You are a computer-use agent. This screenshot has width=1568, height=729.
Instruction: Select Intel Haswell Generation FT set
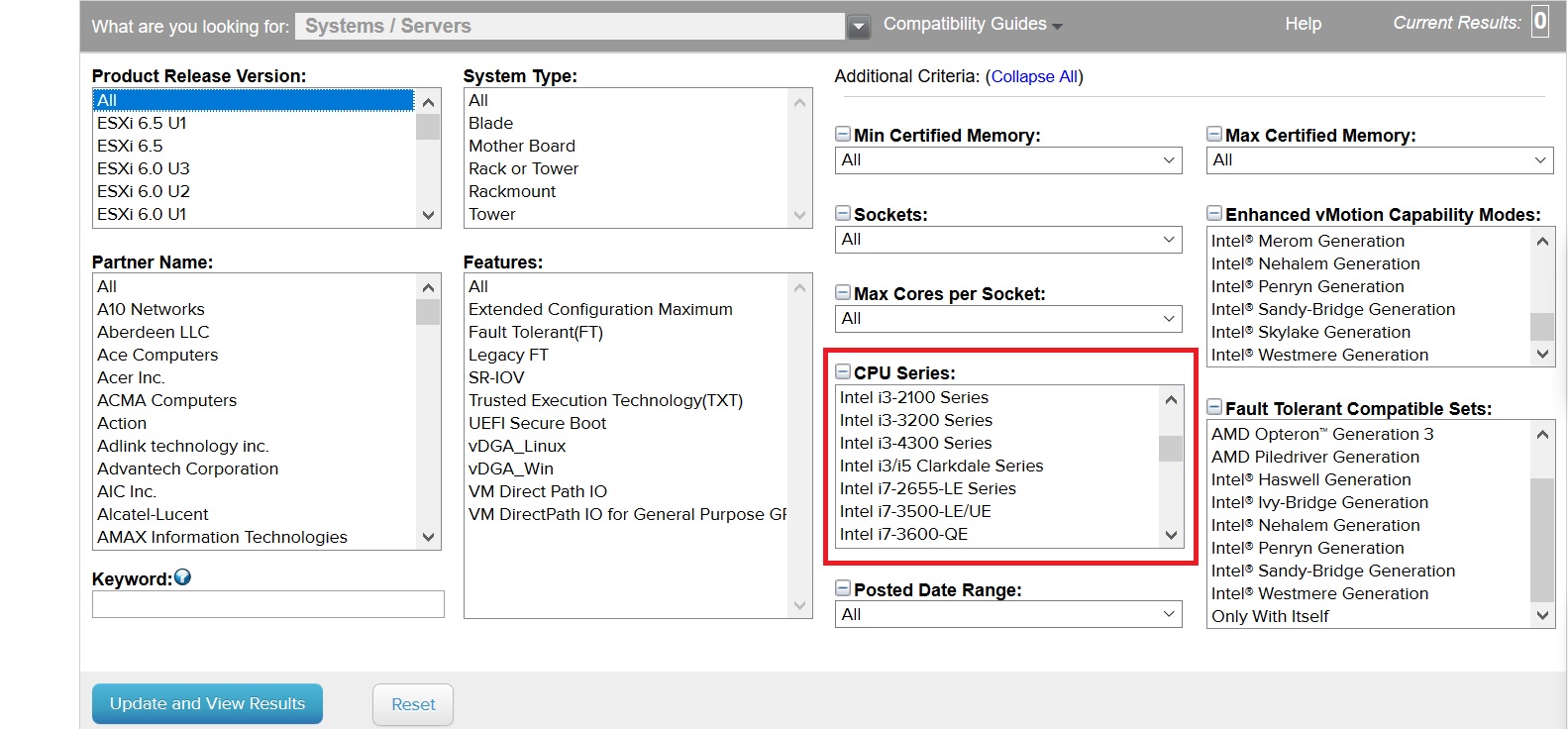[1369, 479]
